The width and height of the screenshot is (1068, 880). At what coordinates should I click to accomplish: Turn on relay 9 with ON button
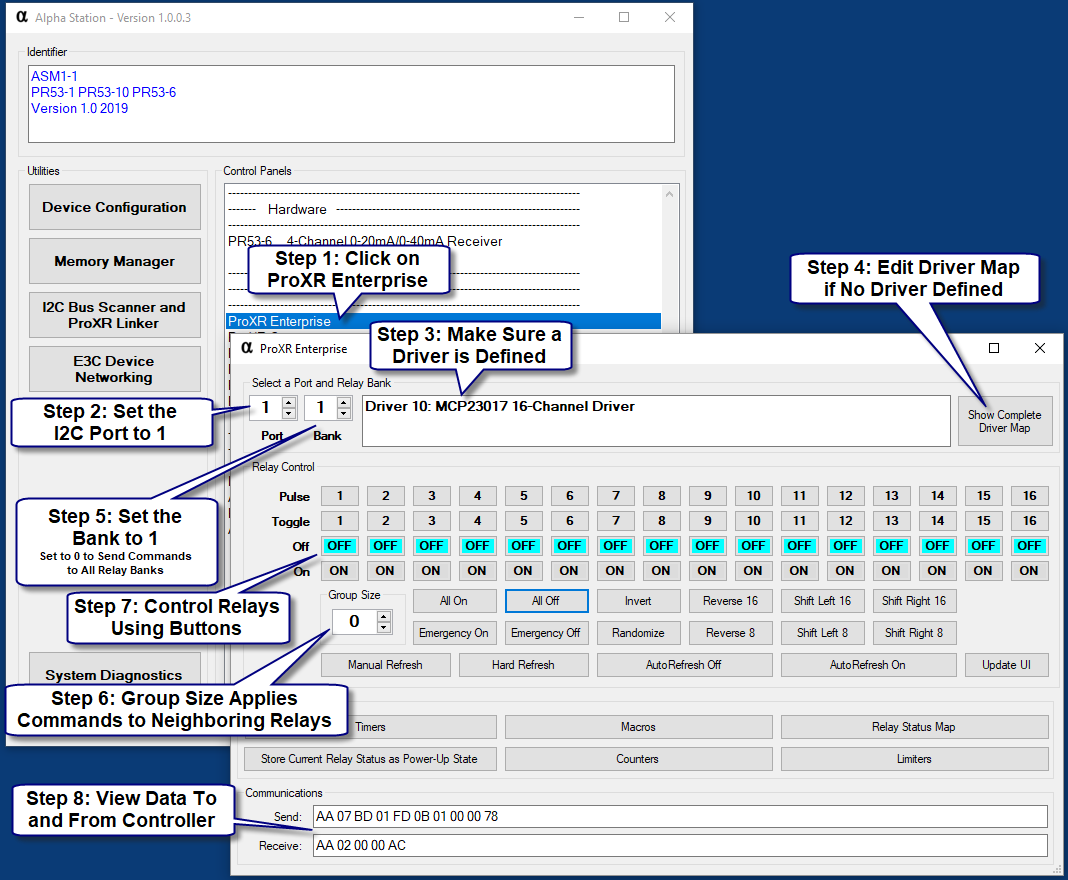point(707,571)
